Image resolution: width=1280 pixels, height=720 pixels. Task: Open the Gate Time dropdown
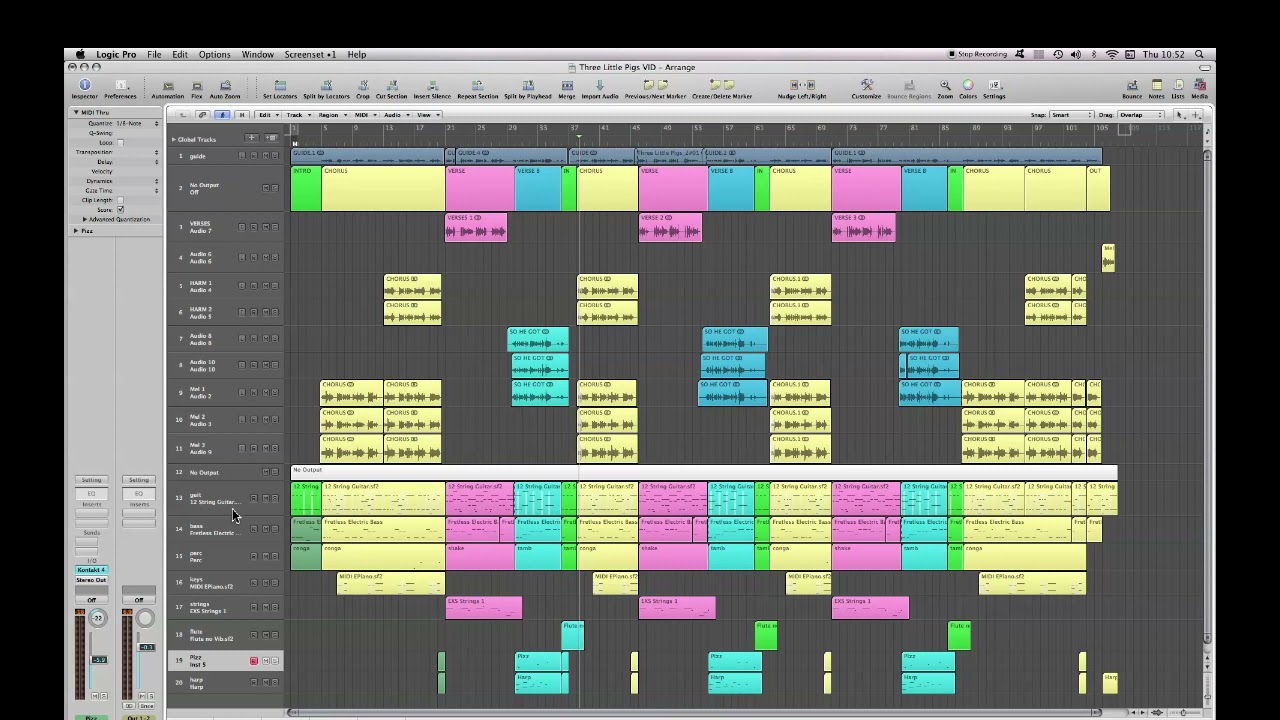point(137,190)
